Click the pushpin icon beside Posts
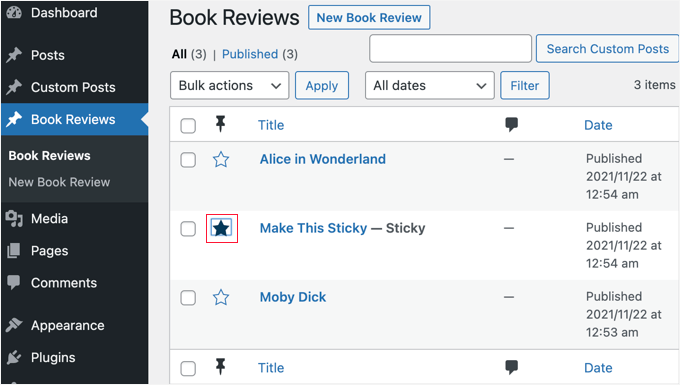 click(x=14, y=55)
